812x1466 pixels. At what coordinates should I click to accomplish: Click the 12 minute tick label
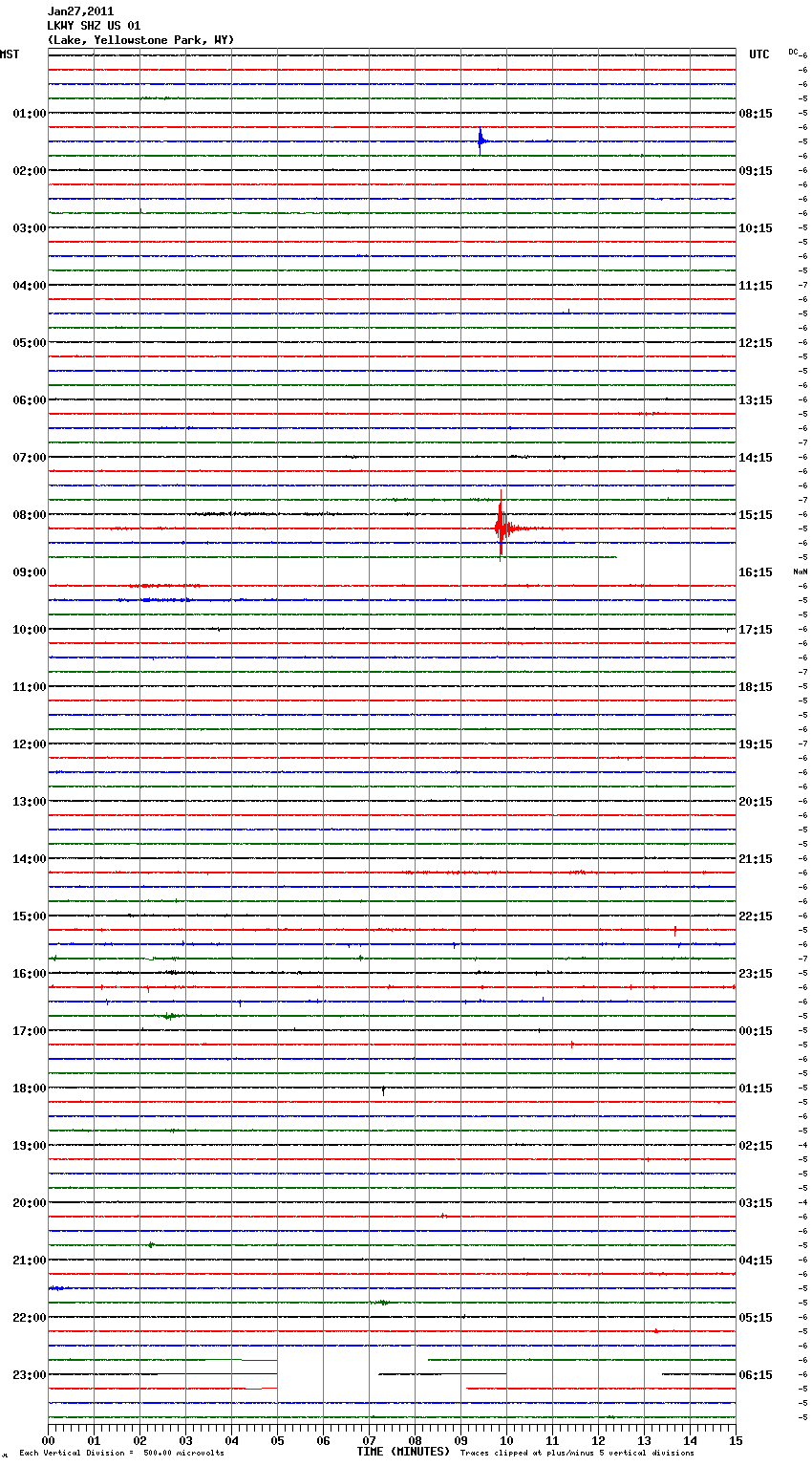(x=598, y=1440)
